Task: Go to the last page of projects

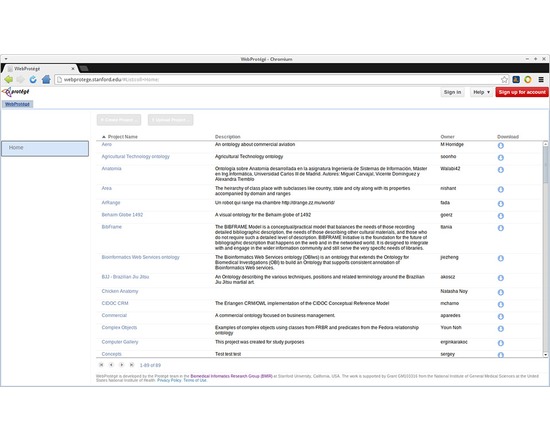Action: [x=132, y=365]
